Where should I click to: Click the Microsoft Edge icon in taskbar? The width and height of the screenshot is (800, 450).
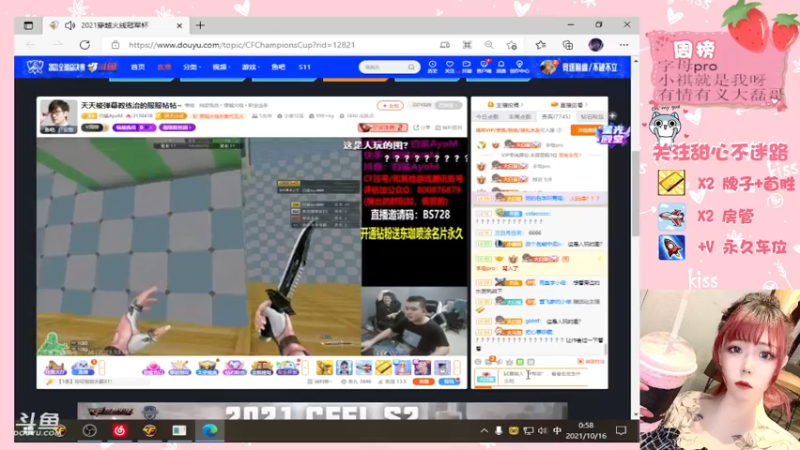(209, 431)
